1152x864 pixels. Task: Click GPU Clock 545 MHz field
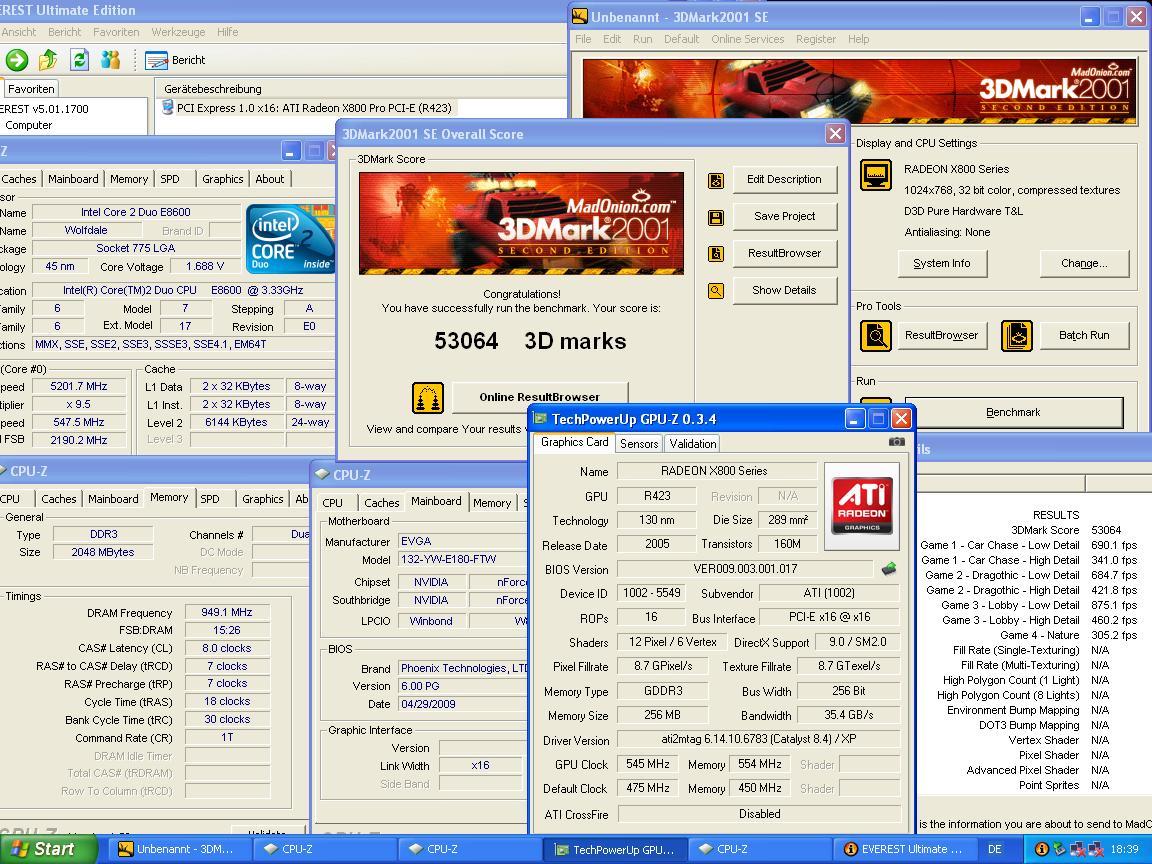click(647, 764)
